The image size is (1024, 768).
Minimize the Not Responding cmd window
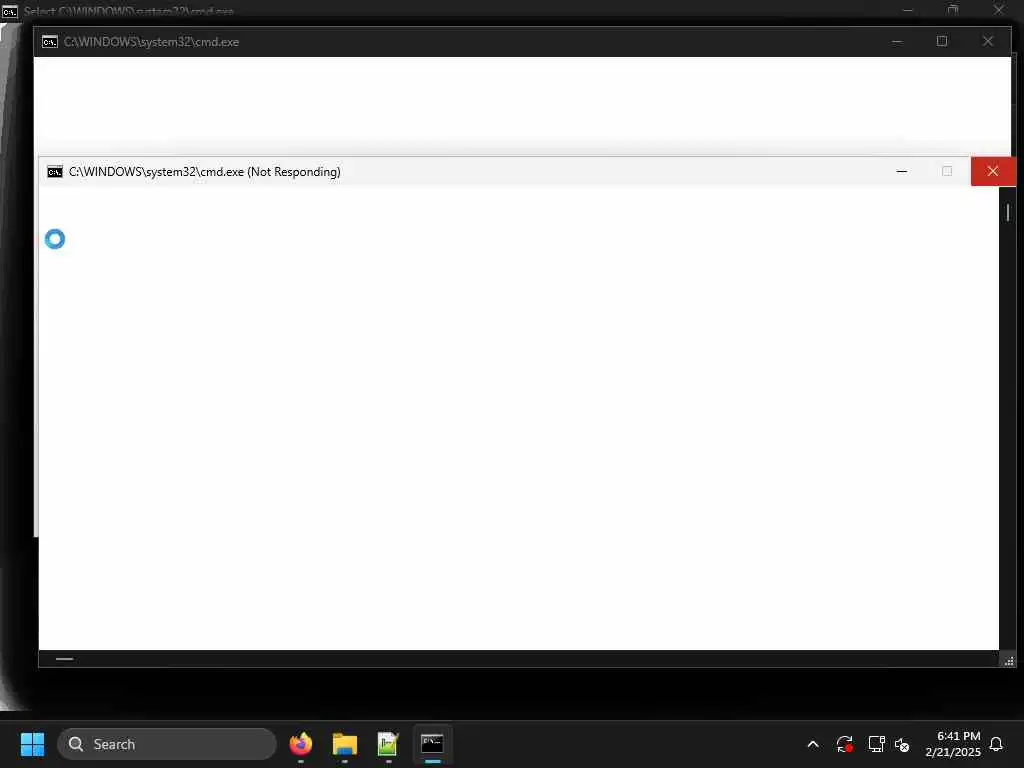click(x=902, y=171)
